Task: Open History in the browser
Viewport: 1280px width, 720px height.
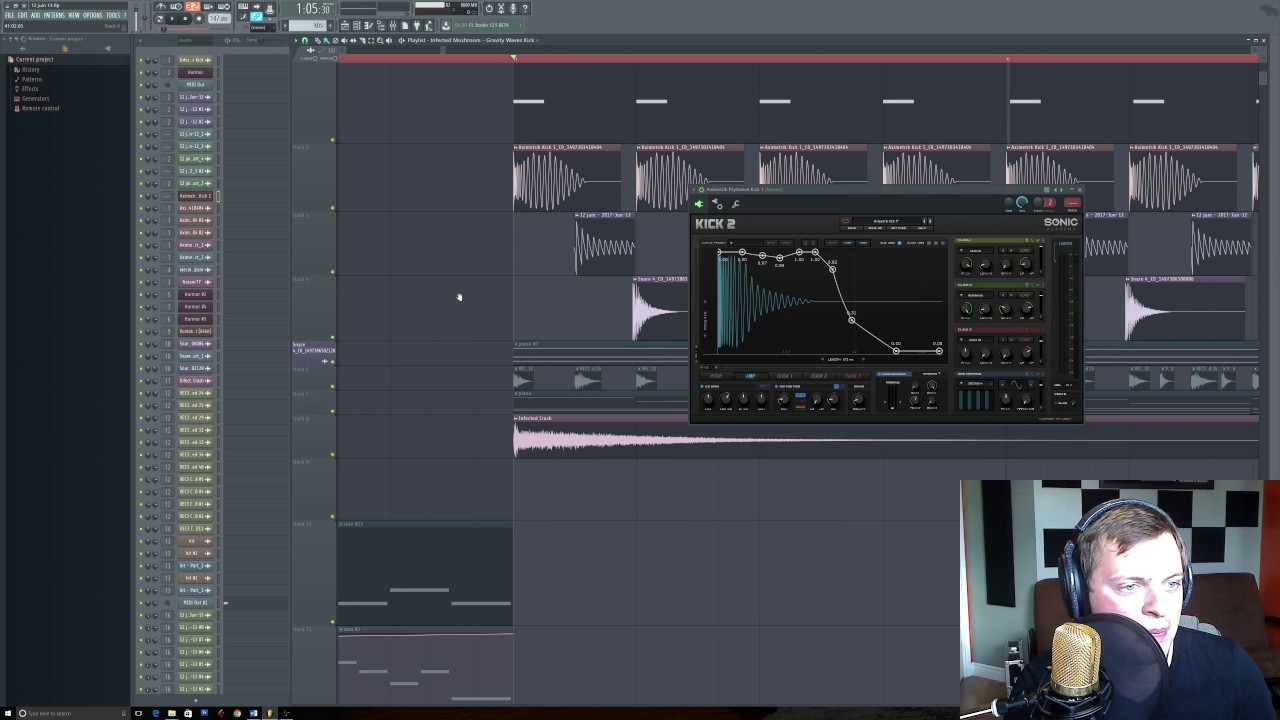Action: [x=30, y=70]
